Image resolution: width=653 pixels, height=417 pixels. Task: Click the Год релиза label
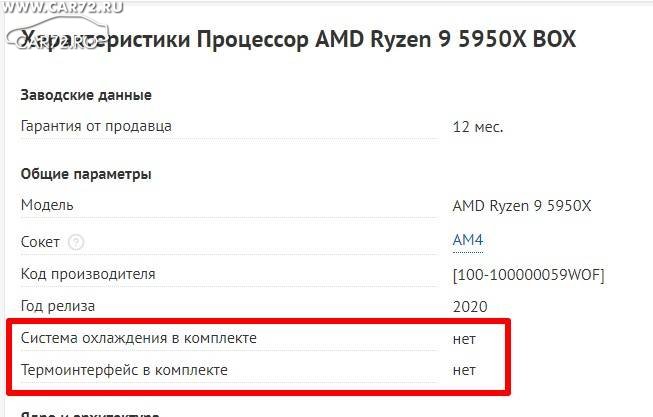pyautogui.click(x=58, y=306)
